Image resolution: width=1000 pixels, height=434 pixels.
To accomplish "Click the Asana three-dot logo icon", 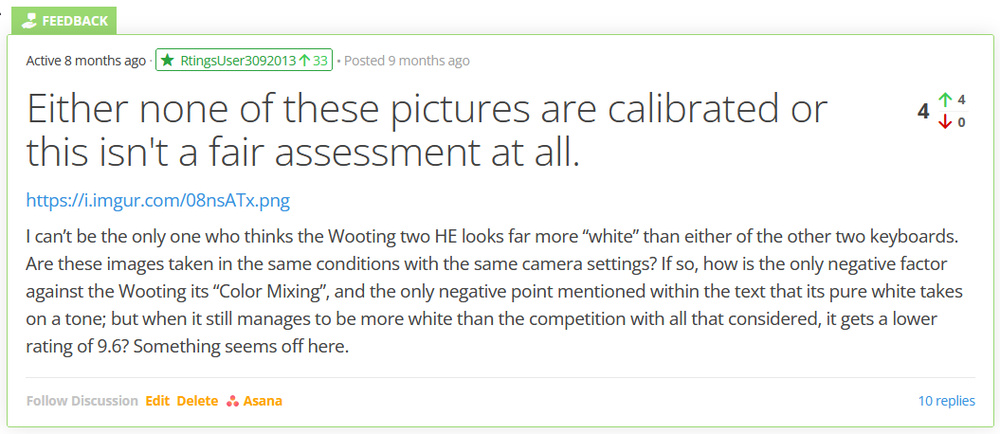I will coord(232,401).
